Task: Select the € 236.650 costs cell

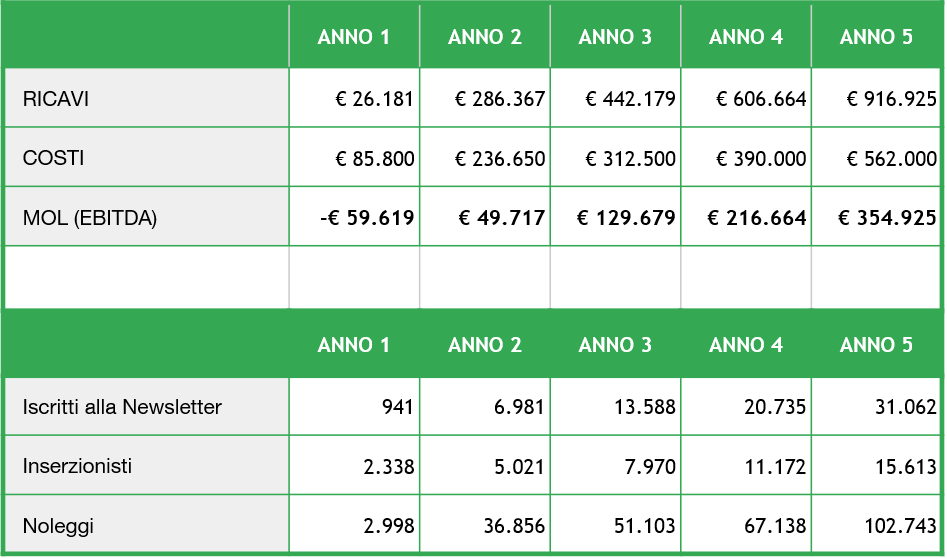Action: (x=485, y=157)
